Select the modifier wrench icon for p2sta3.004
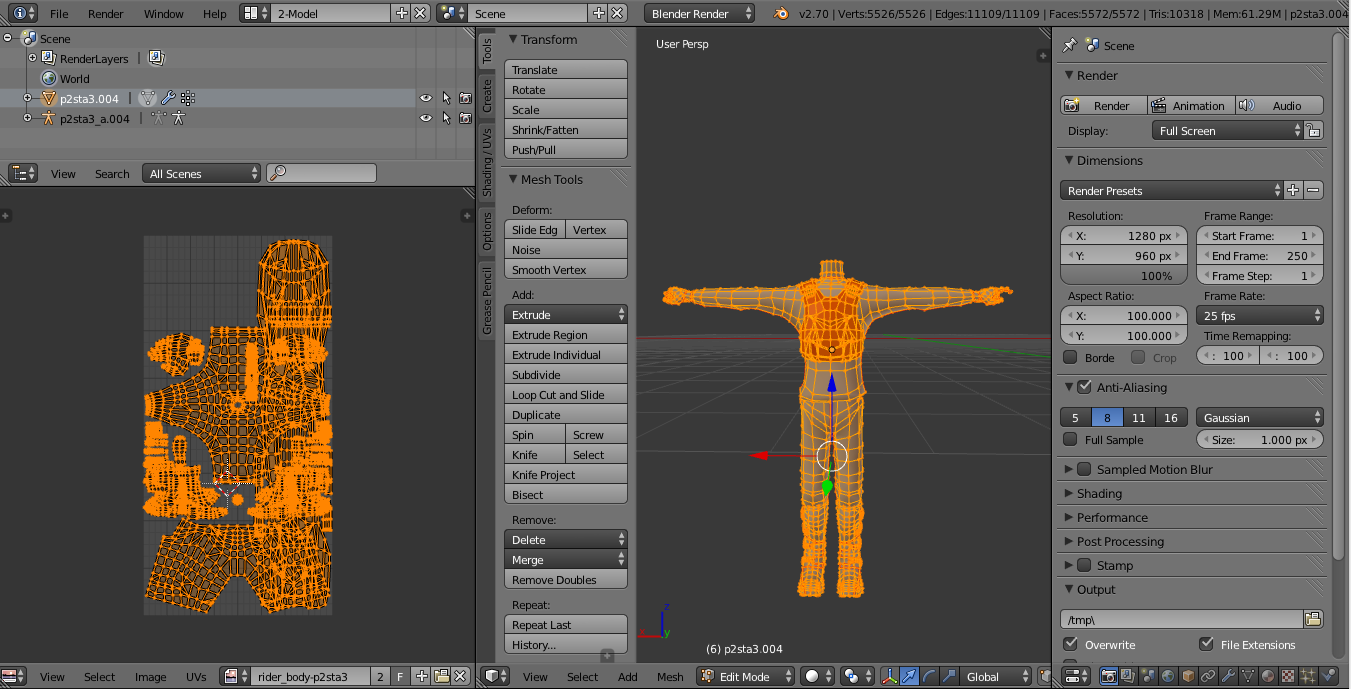The height and width of the screenshot is (689, 1351). [x=167, y=98]
